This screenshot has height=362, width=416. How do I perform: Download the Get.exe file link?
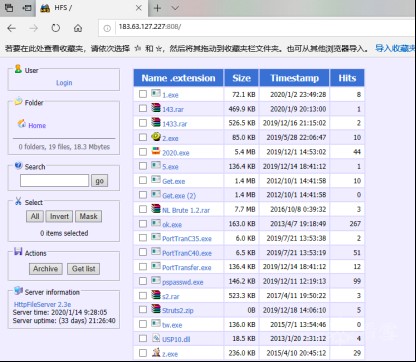pos(173,181)
